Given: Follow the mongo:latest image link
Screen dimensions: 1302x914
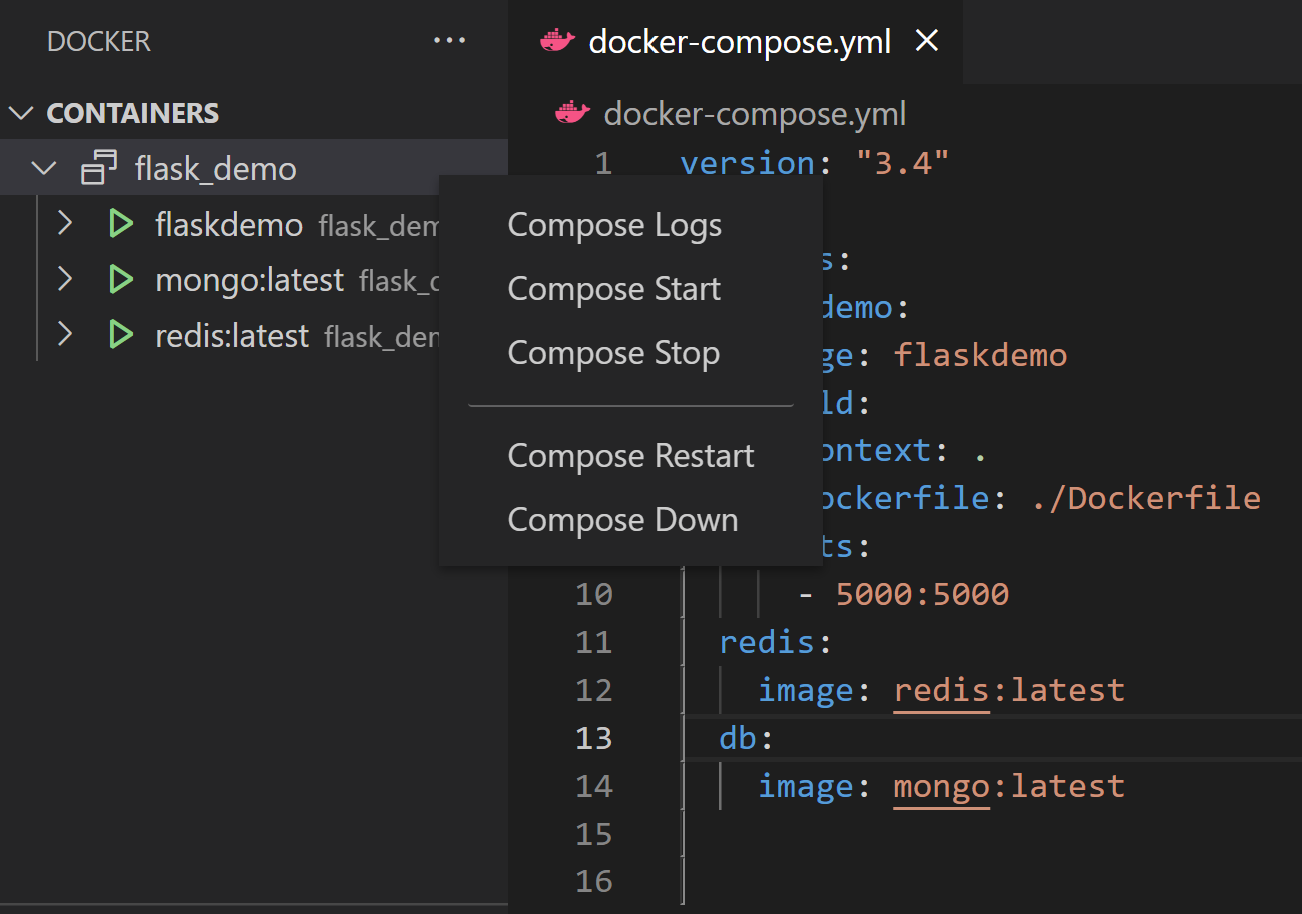Looking at the screenshot, I should coord(941,786).
